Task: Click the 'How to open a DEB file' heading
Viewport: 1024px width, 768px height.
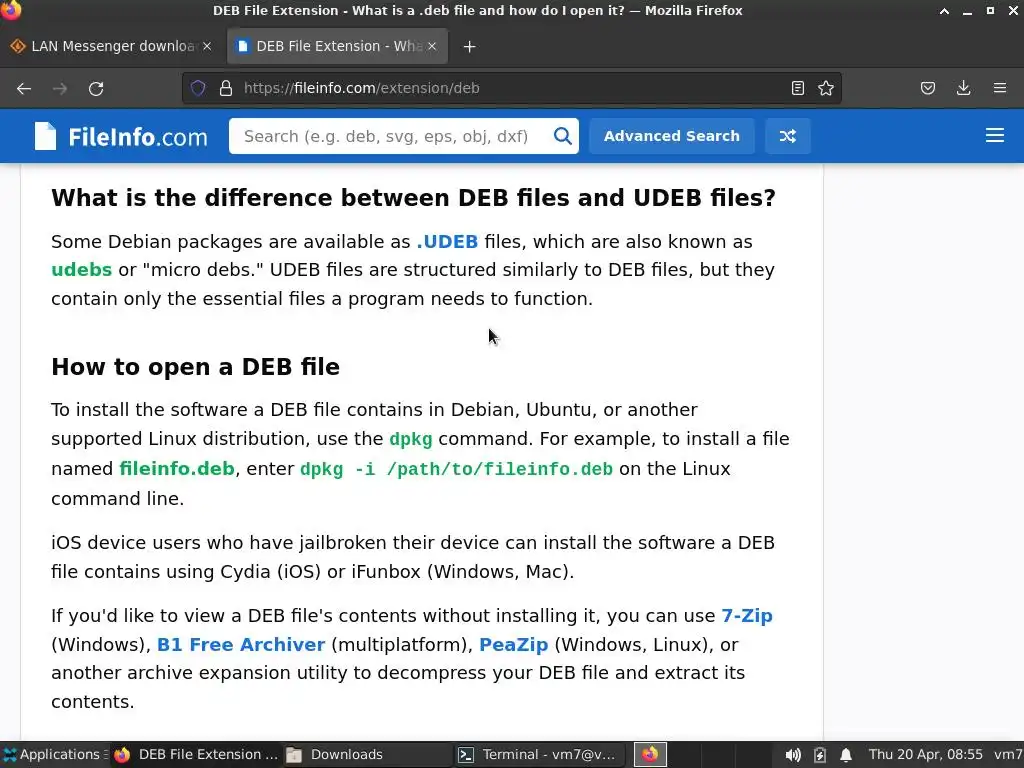Action: (195, 367)
